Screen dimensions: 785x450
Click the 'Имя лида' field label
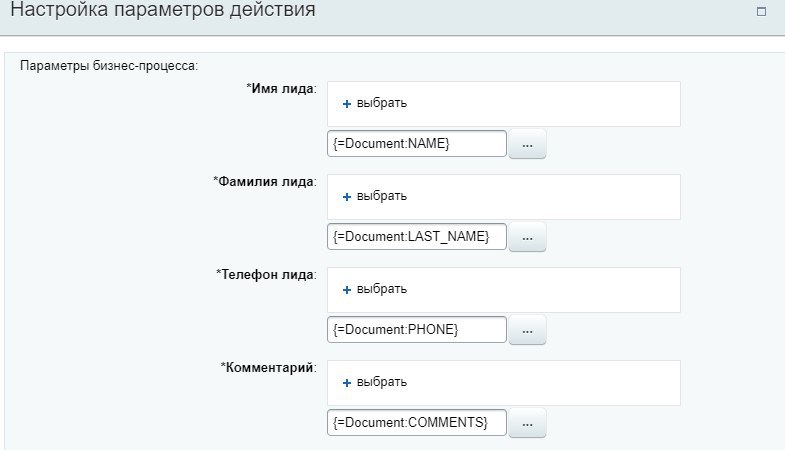(x=281, y=89)
